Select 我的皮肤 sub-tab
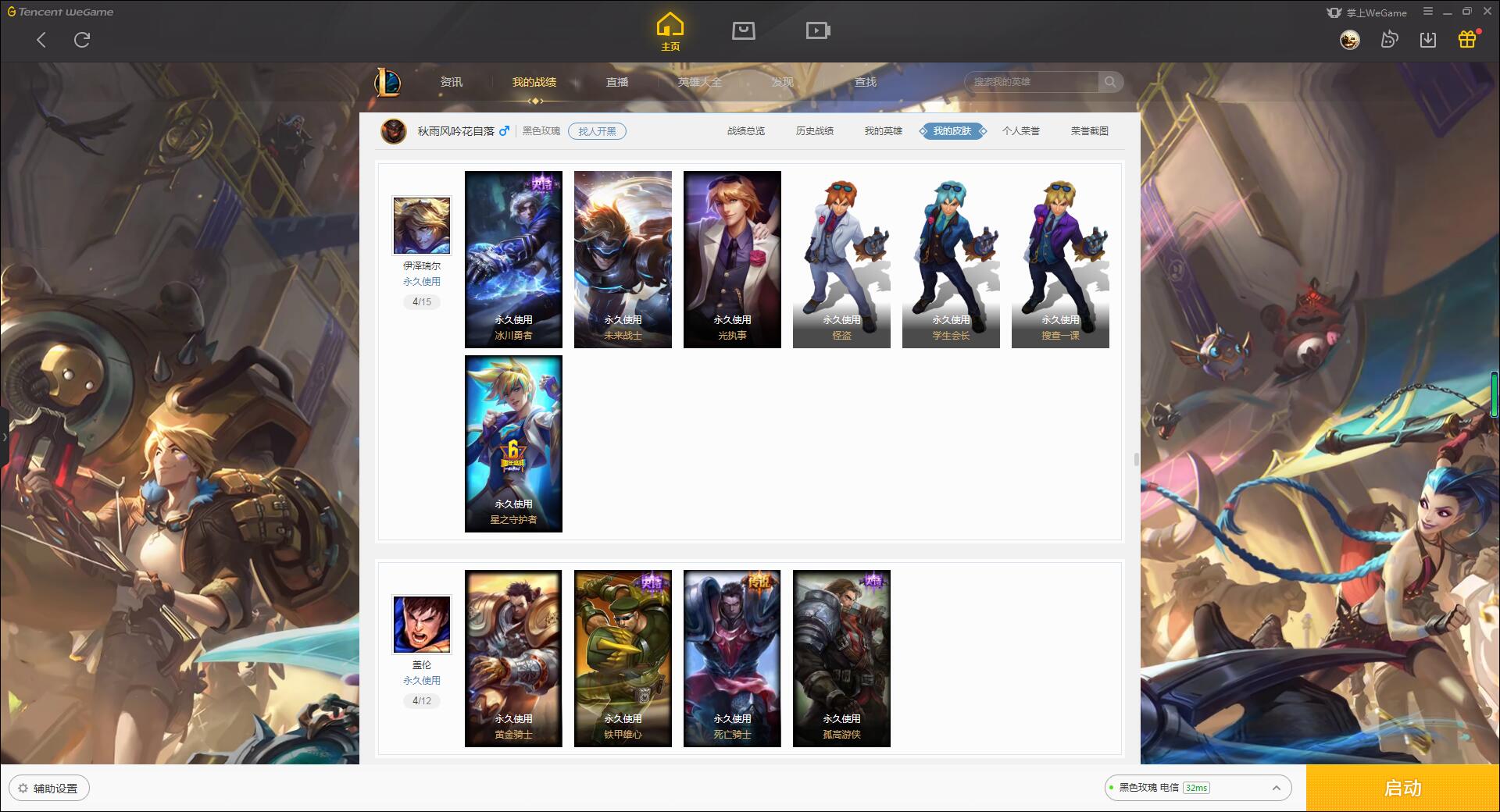 (952, 131)
